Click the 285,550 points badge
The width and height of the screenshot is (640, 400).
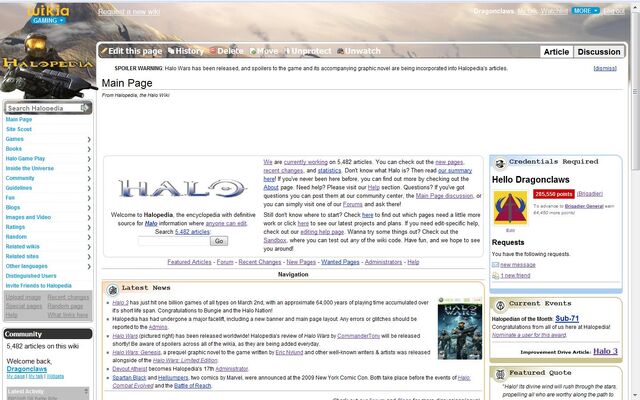click(553, 194)
